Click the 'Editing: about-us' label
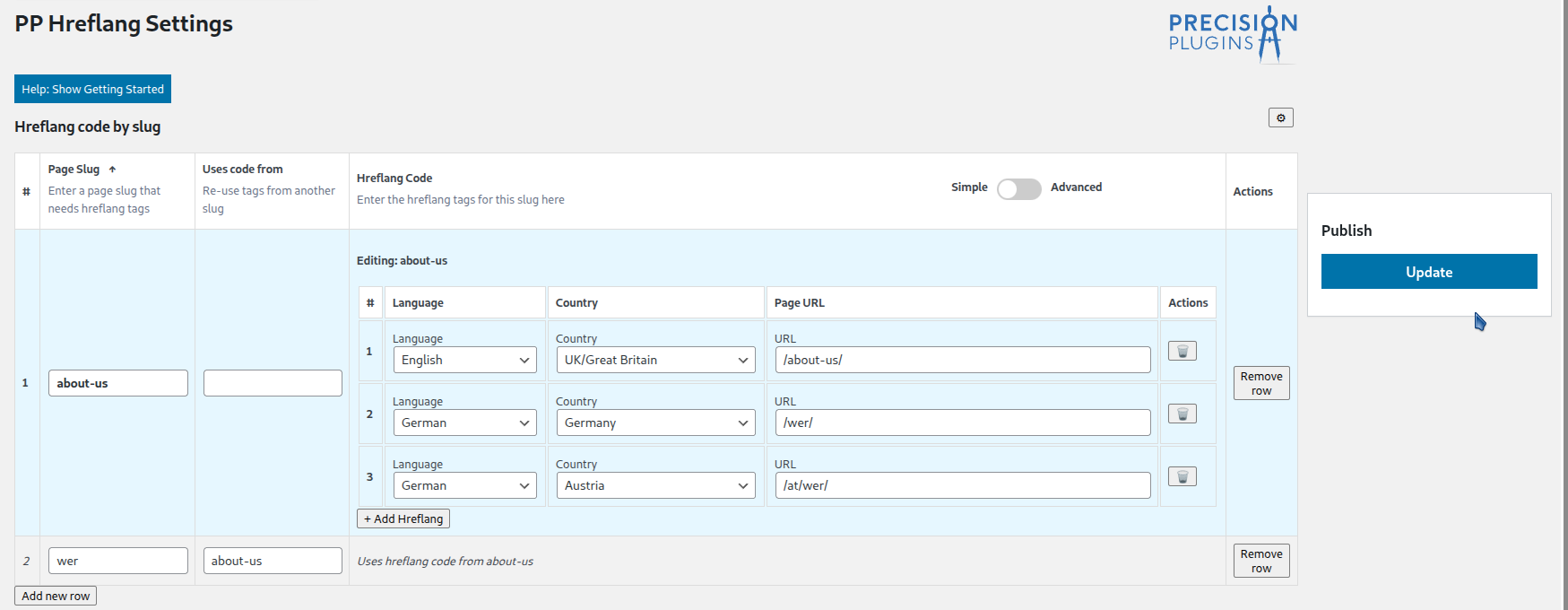1568x610 pixels. [402, 261]
